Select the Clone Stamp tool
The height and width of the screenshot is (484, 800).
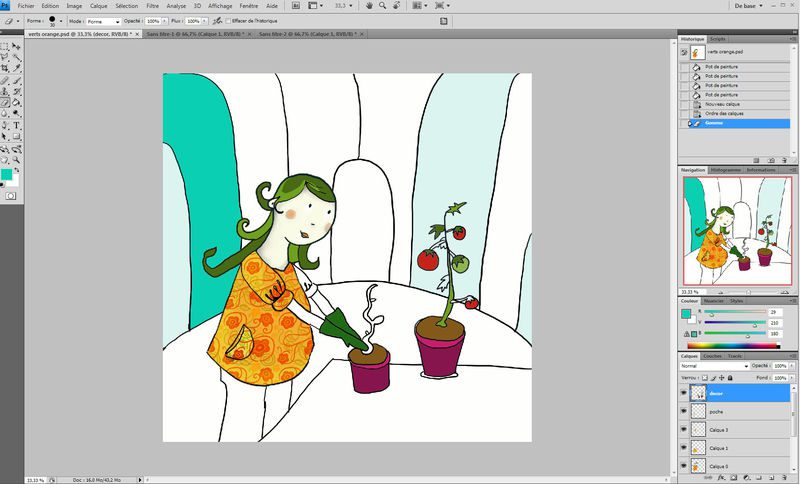point(5,92)
